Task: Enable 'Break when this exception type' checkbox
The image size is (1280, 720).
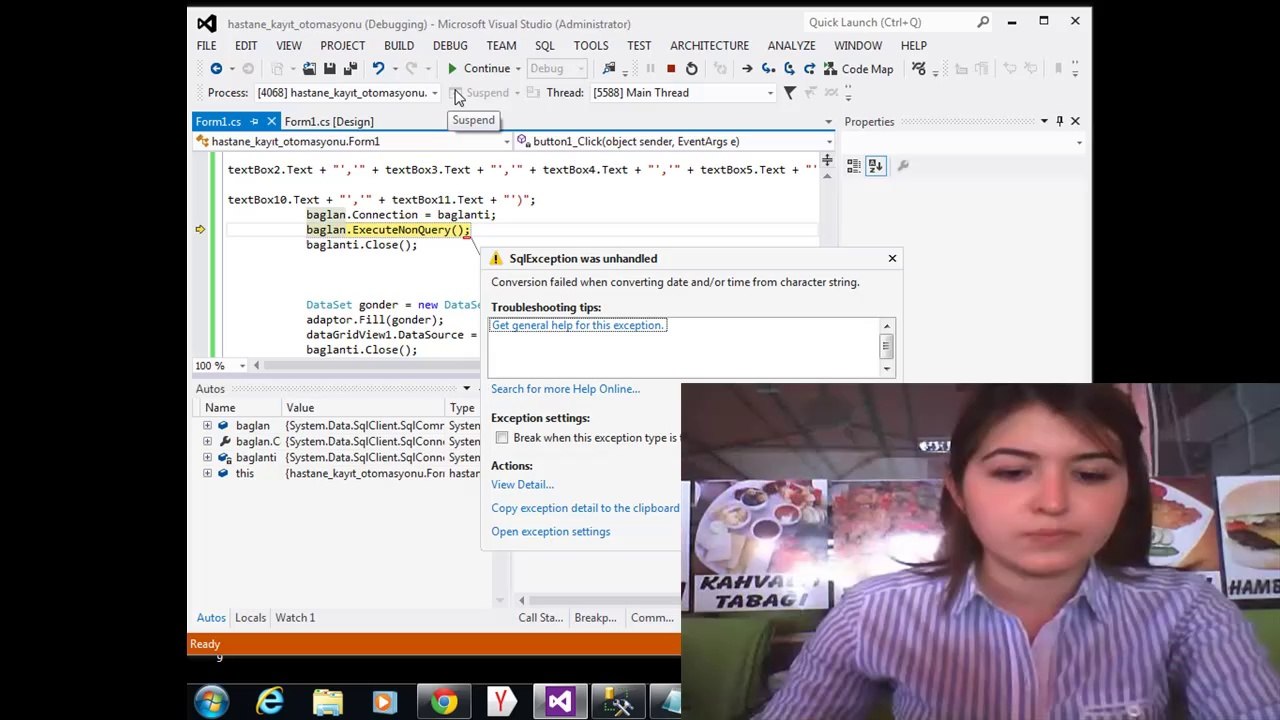Action: click(502, 438)
